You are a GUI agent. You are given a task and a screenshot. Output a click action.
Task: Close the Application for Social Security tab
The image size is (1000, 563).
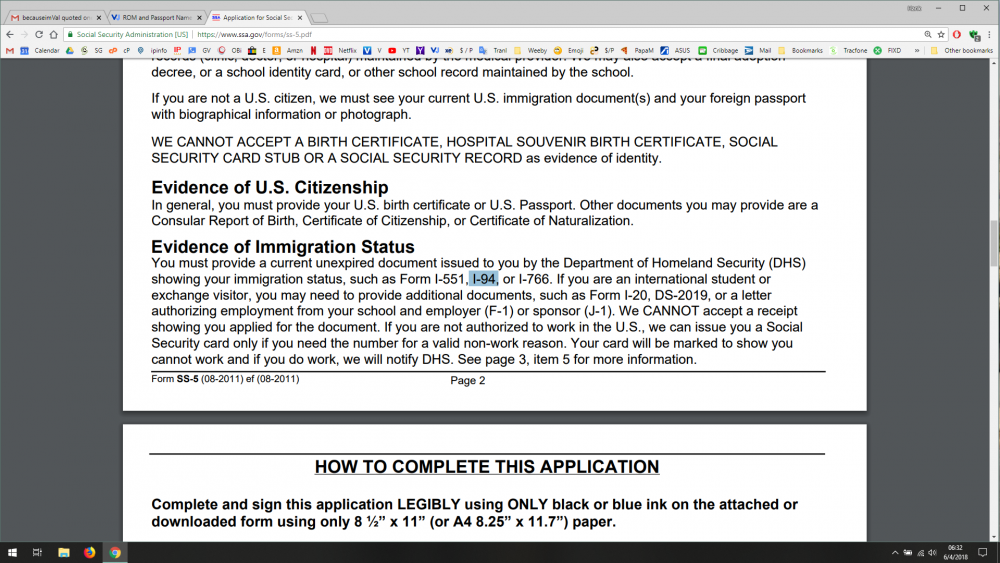tap(300, 18)
